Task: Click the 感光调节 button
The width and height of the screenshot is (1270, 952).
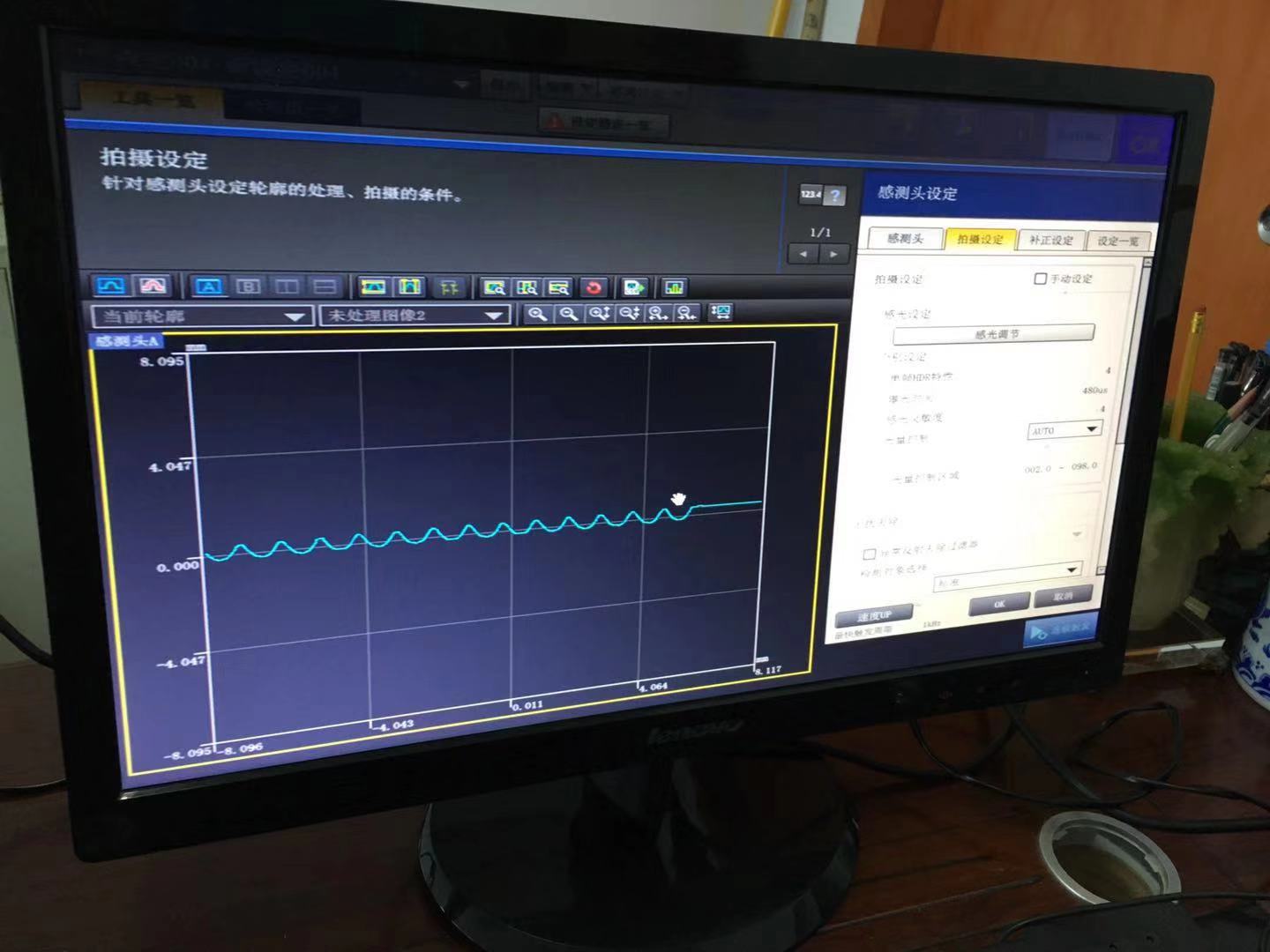Action: tap(994, 334)
